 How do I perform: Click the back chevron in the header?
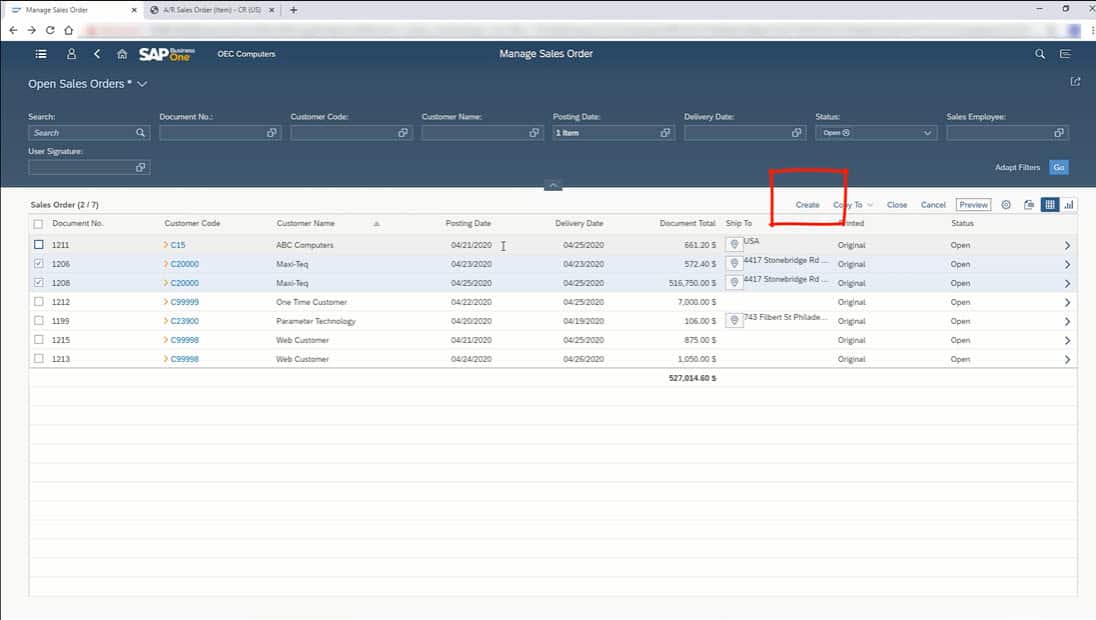(x=96, y=54)
